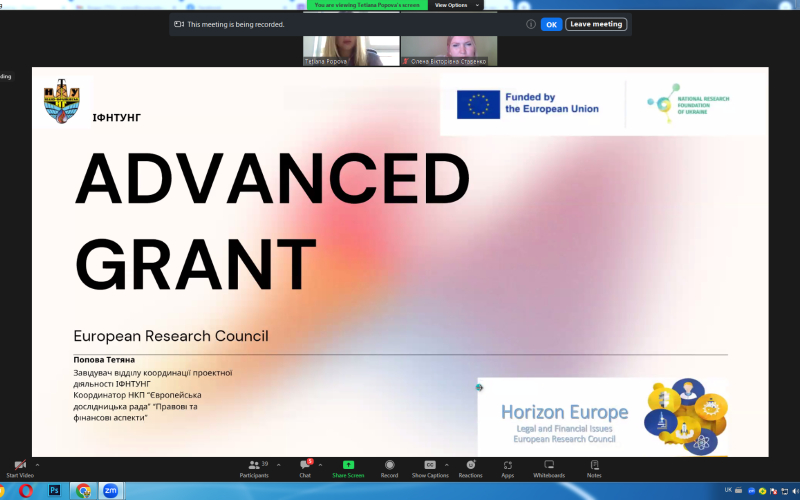800x500 pixels.
Task: Click 'European Research Council' subtitle text
Action: click(x=171, y=336)
